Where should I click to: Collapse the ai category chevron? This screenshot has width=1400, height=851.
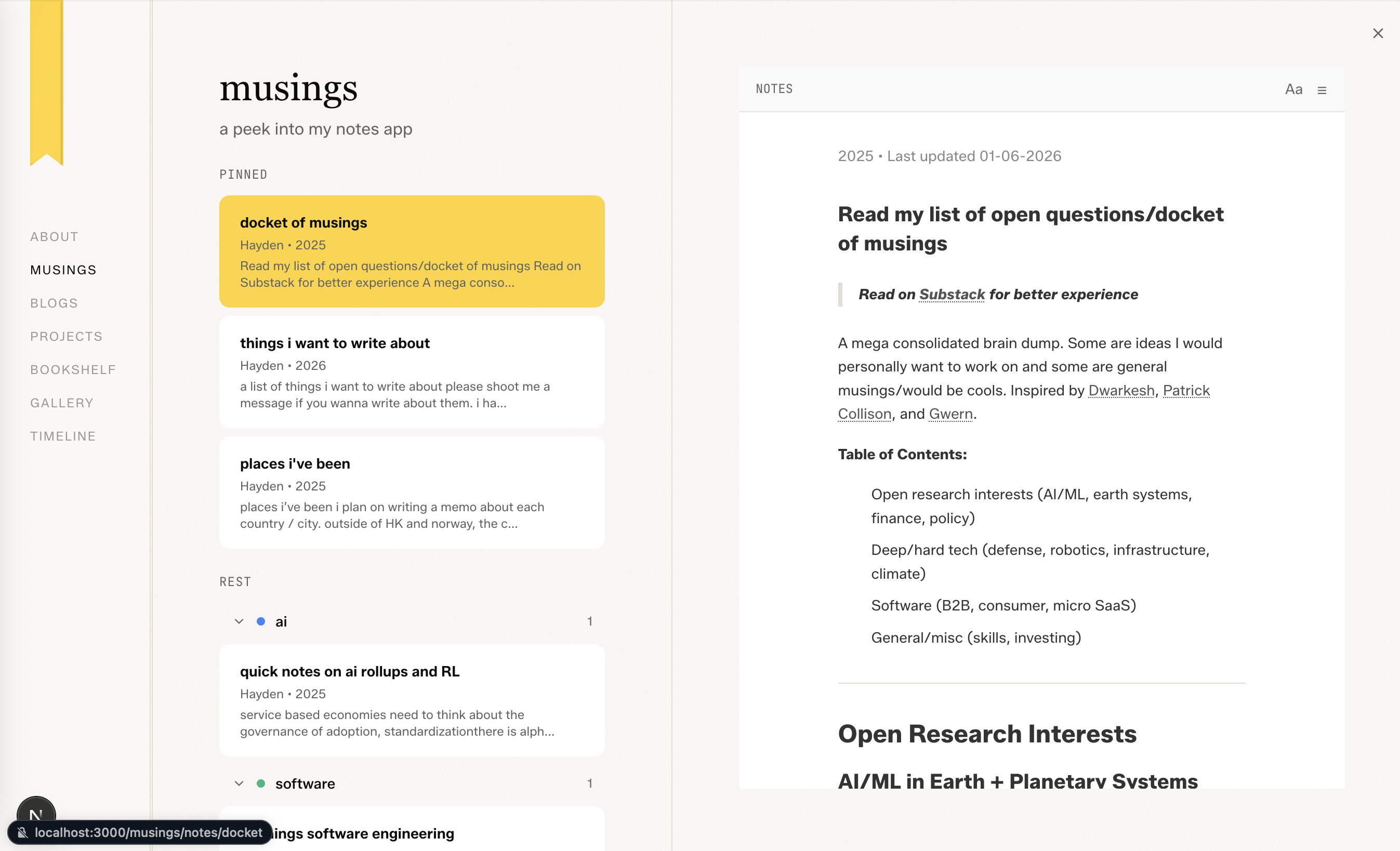[x=239, y=621]
